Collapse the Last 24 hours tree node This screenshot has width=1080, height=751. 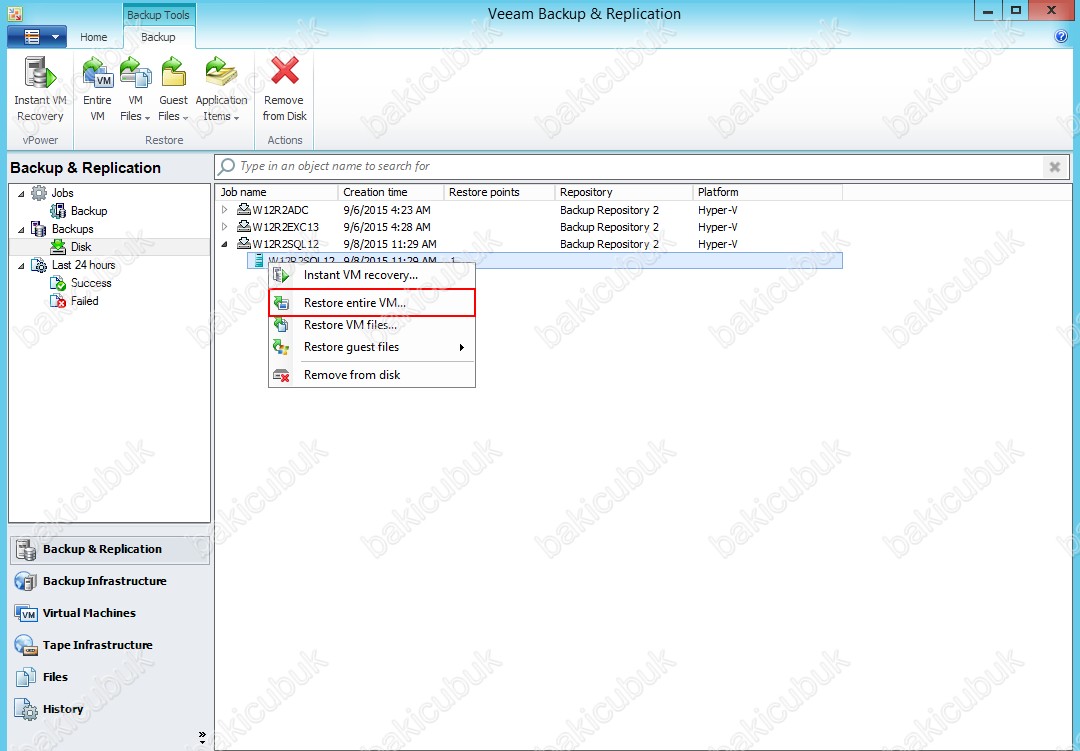pos(21,265)
